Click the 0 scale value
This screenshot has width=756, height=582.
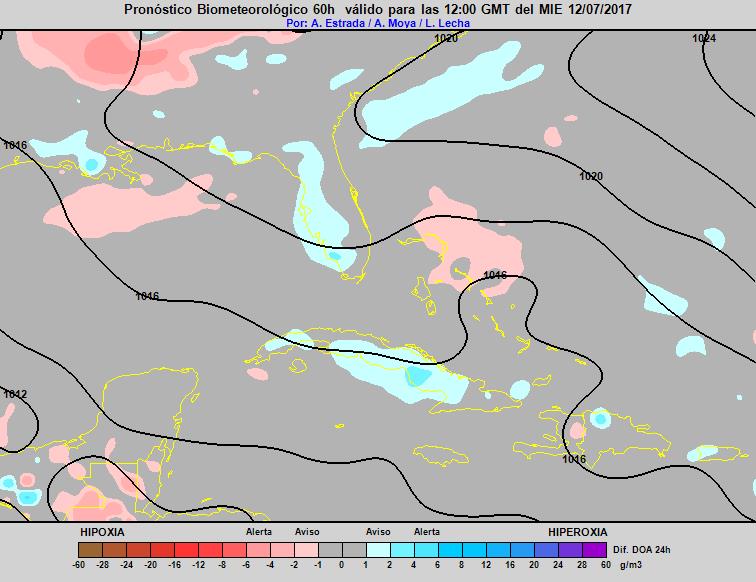pyautogui.click(x=341, y=565)
